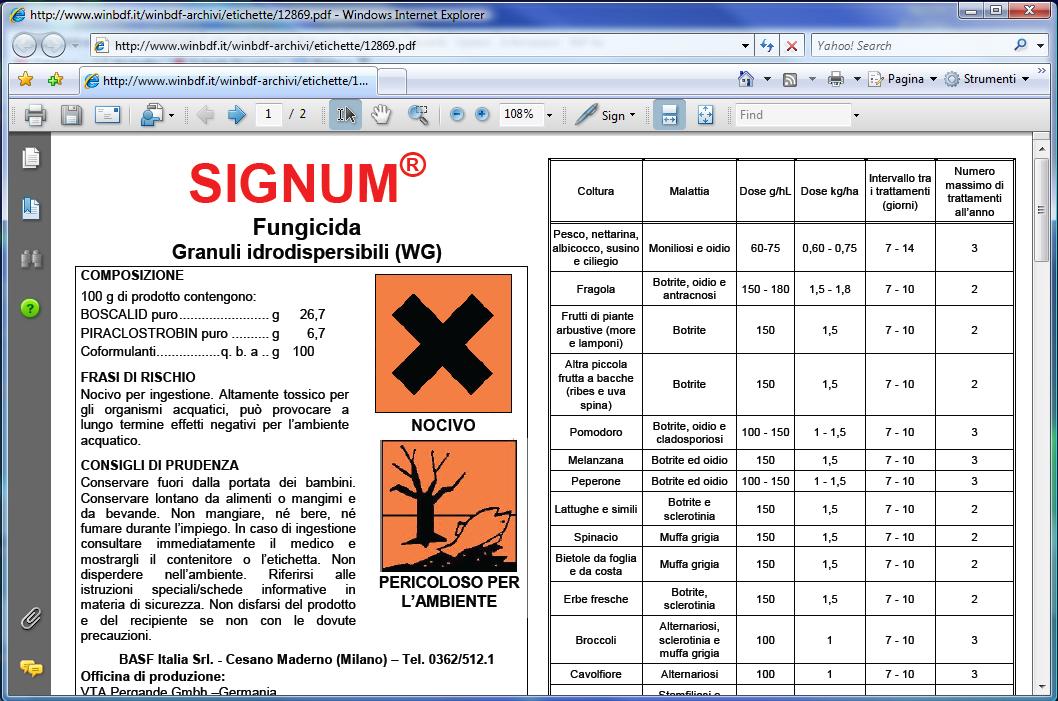Click the "COMPOSIZIONE" heading

tap(132, 275)
